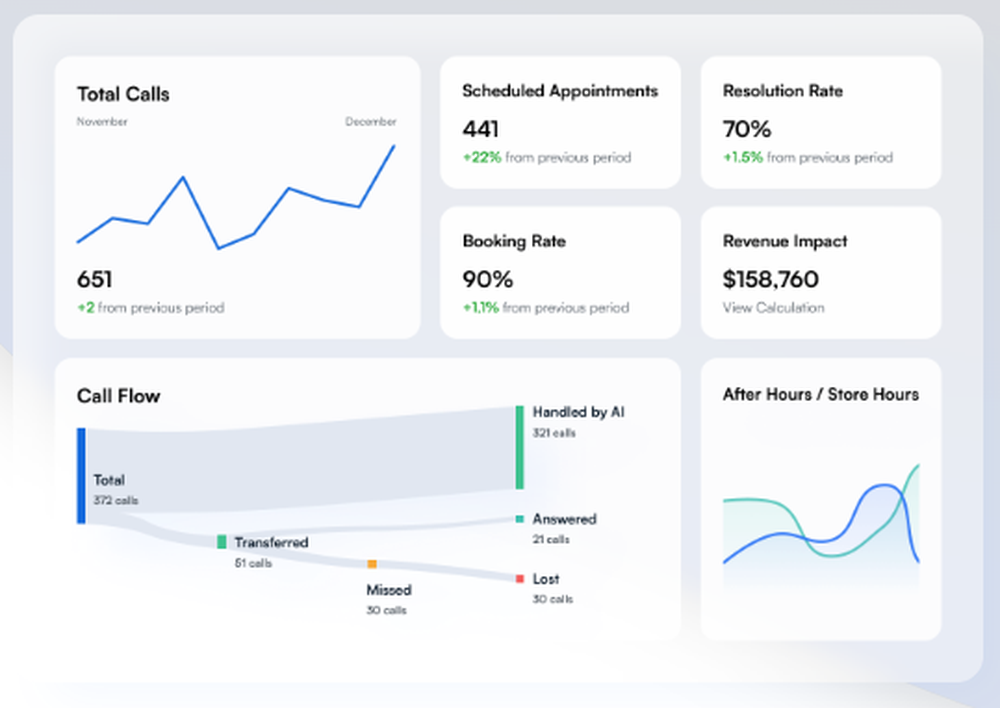
Task: Select the $158,760 revenue value
Action: pyautogui.click(x=770, y=279)
